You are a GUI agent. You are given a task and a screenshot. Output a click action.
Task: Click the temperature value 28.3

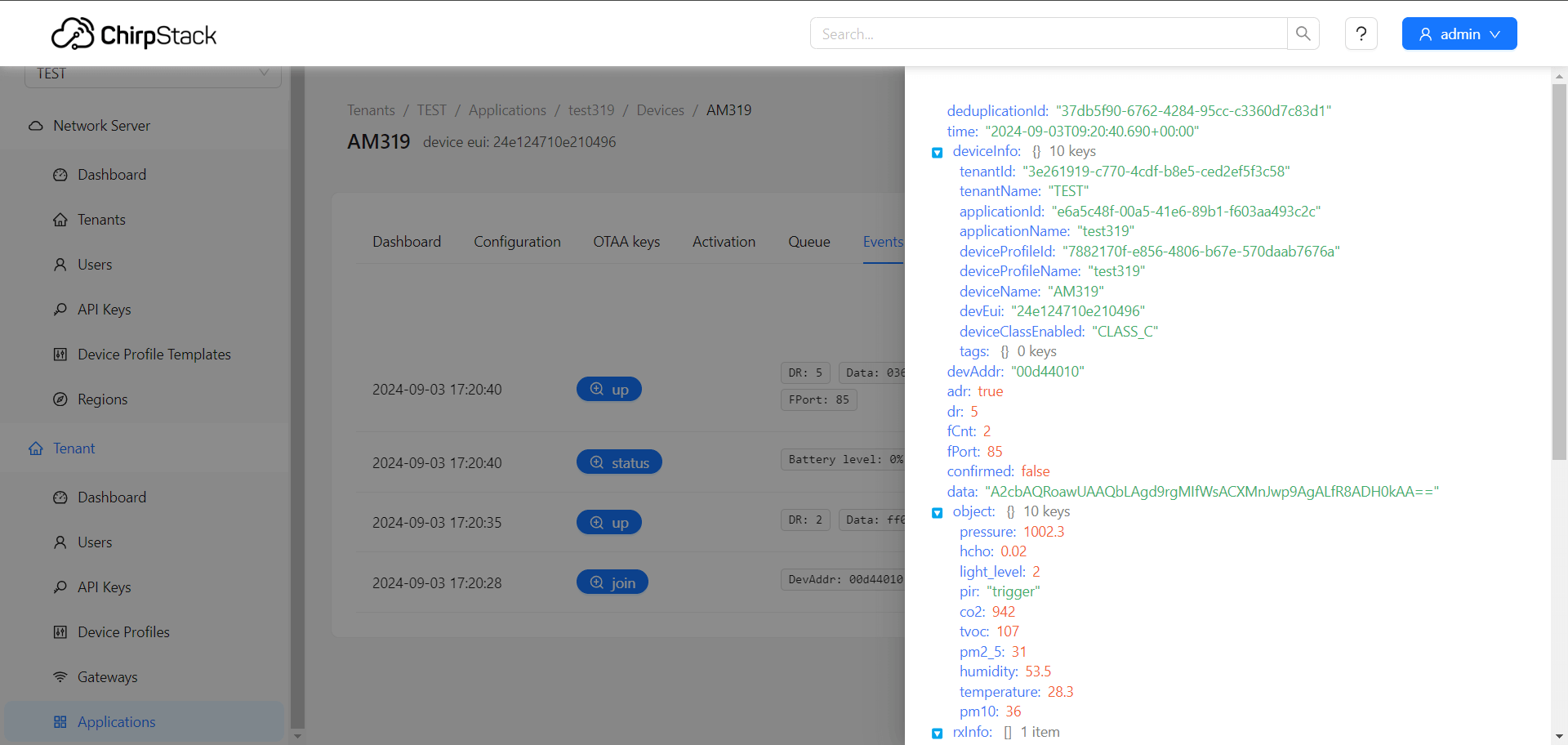click(1060, 692)
